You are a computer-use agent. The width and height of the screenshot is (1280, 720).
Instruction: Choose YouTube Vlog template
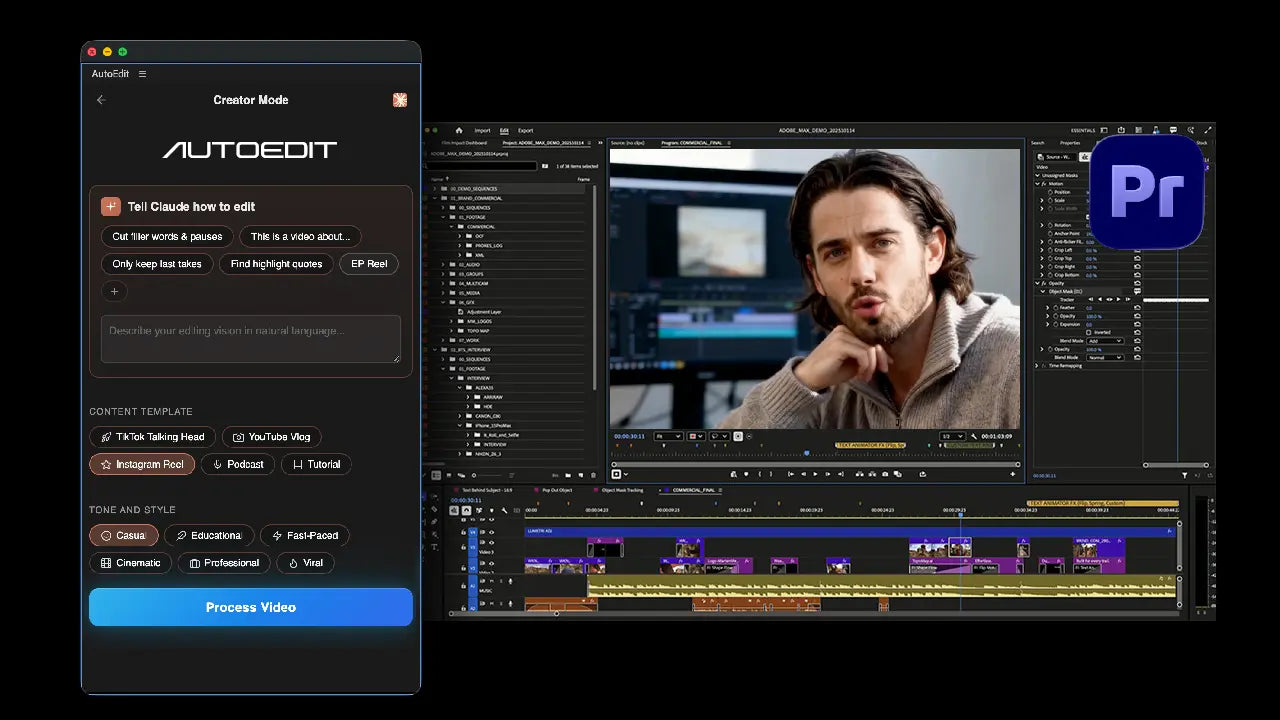point(271,437)
